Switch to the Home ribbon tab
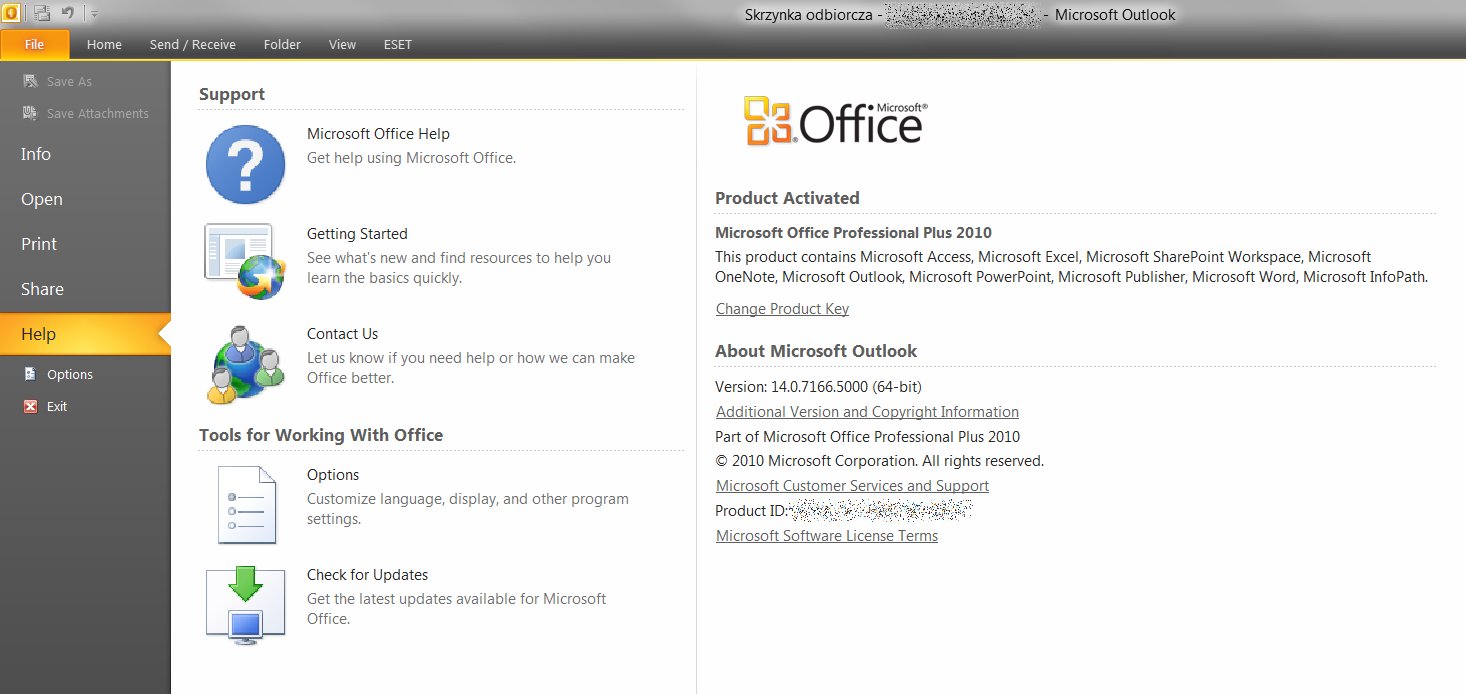The width and height of the screenshot is (1466, 694). [x=104, y=45]
